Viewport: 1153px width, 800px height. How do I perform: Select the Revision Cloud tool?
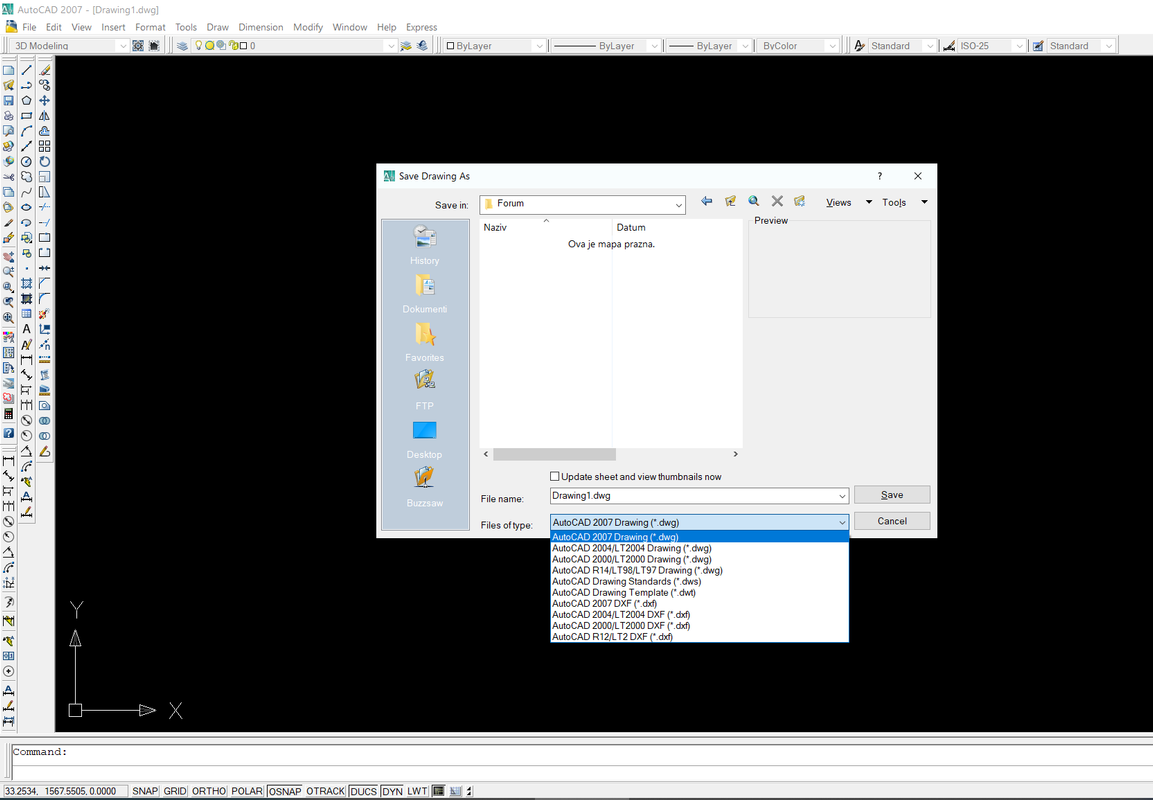point(26,176)
